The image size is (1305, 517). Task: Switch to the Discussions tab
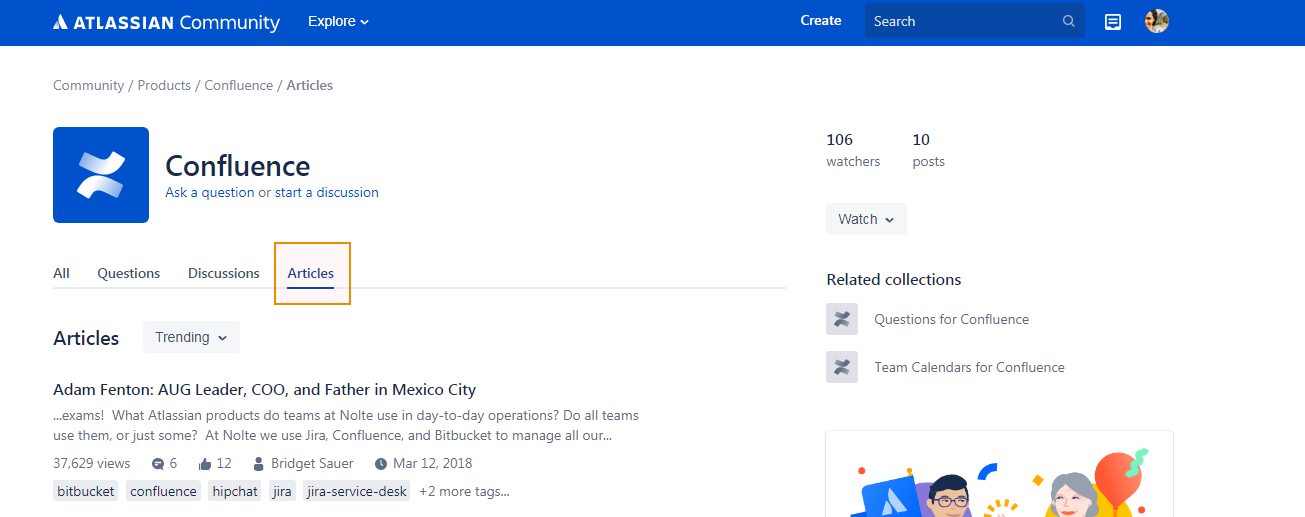[x=224, y=273]
